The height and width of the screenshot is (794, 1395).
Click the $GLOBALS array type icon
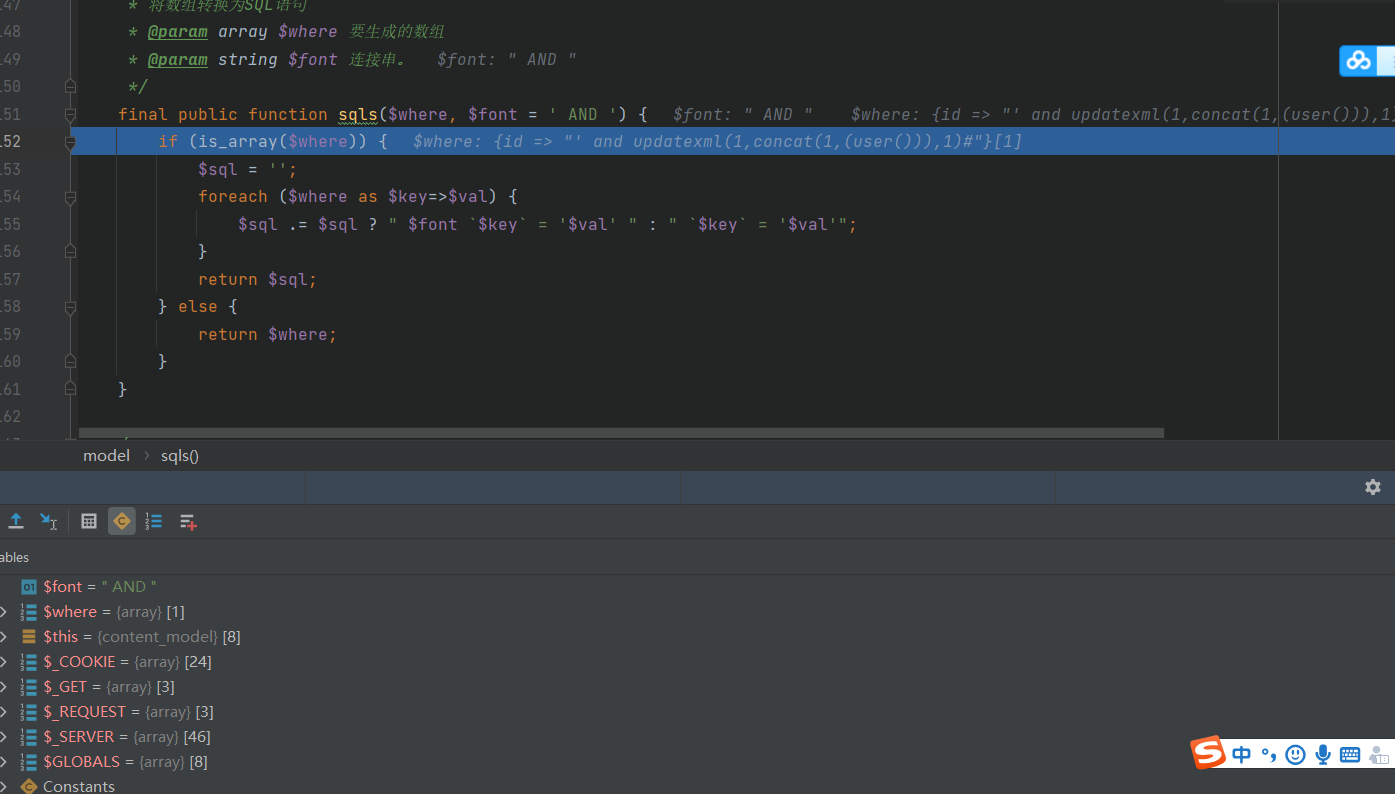pyautogui.click(x=29, y=762)
